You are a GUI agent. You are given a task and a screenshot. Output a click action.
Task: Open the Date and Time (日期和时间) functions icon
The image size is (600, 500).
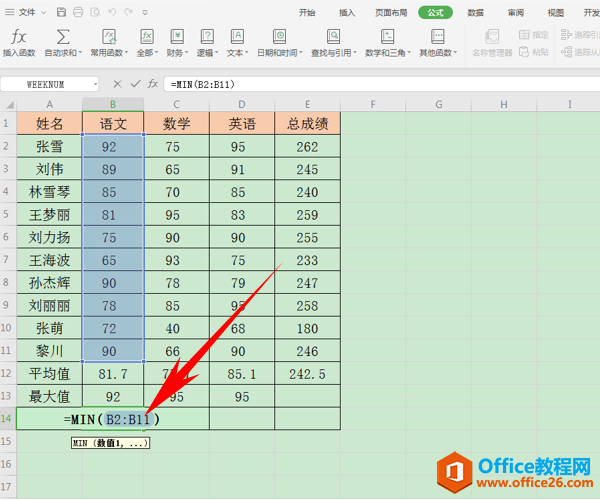coord(279,37)
